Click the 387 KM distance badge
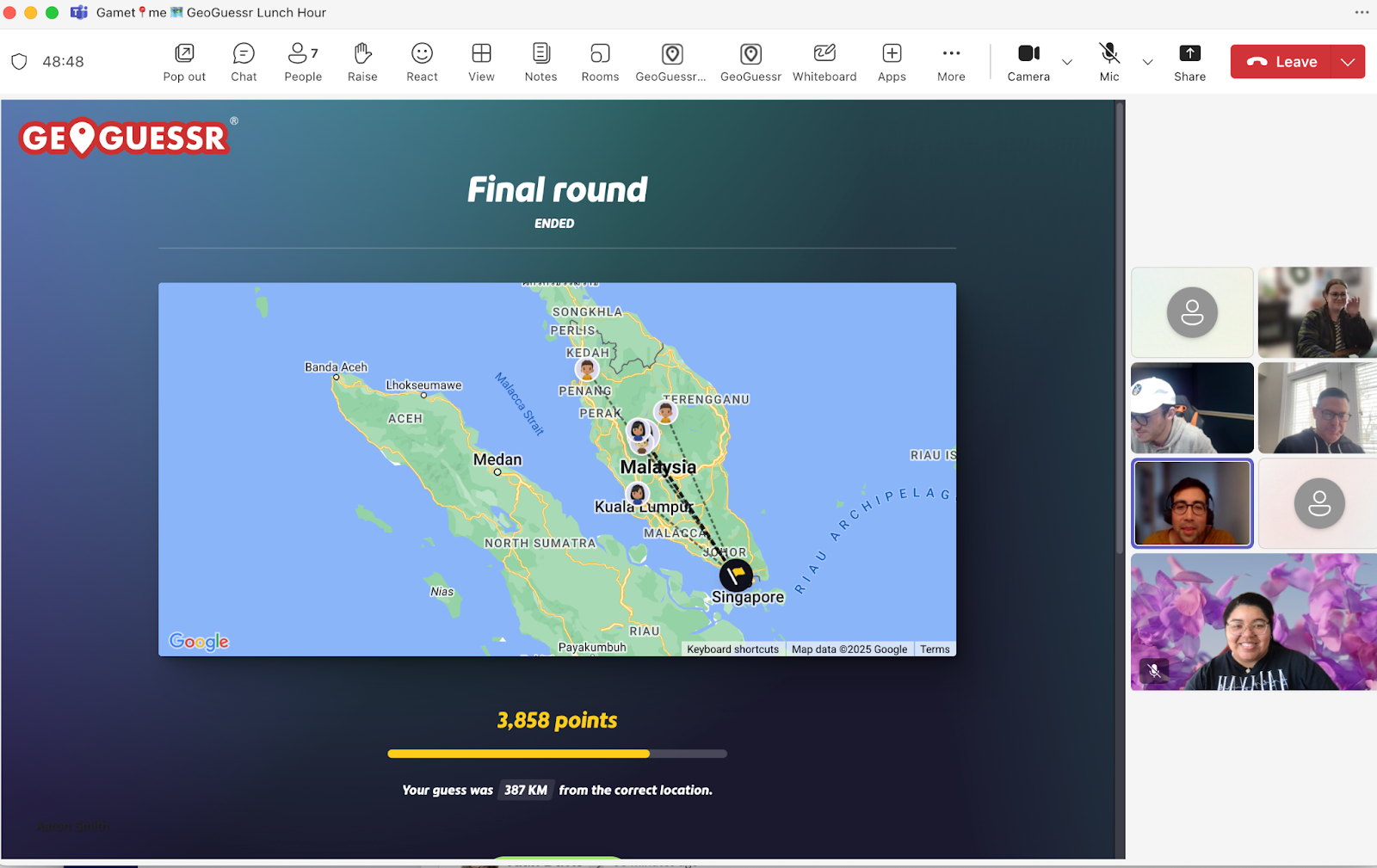 coord(525,790)
